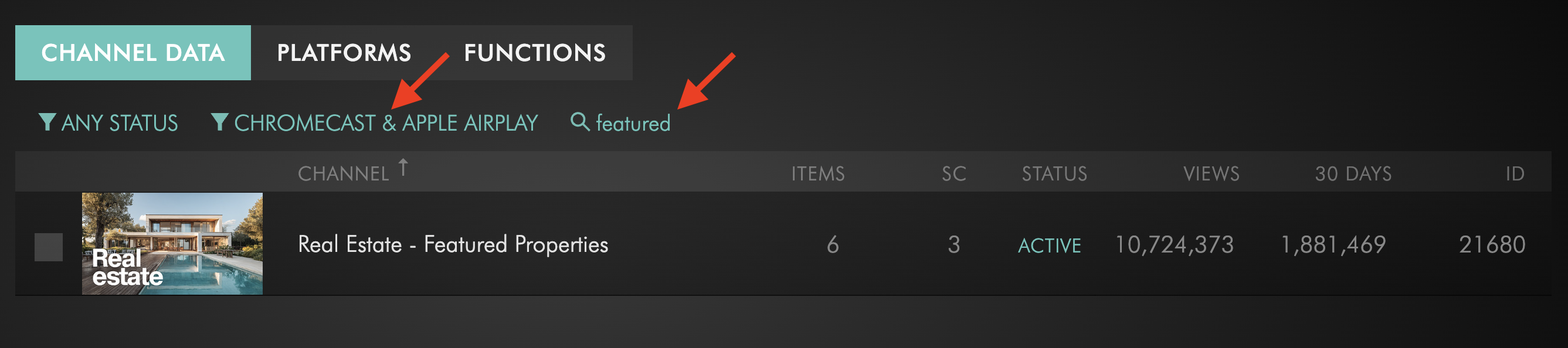Open the FUNCTIONS tab
The height and width of the screenshot is (348, 1568).
point(534,53)
